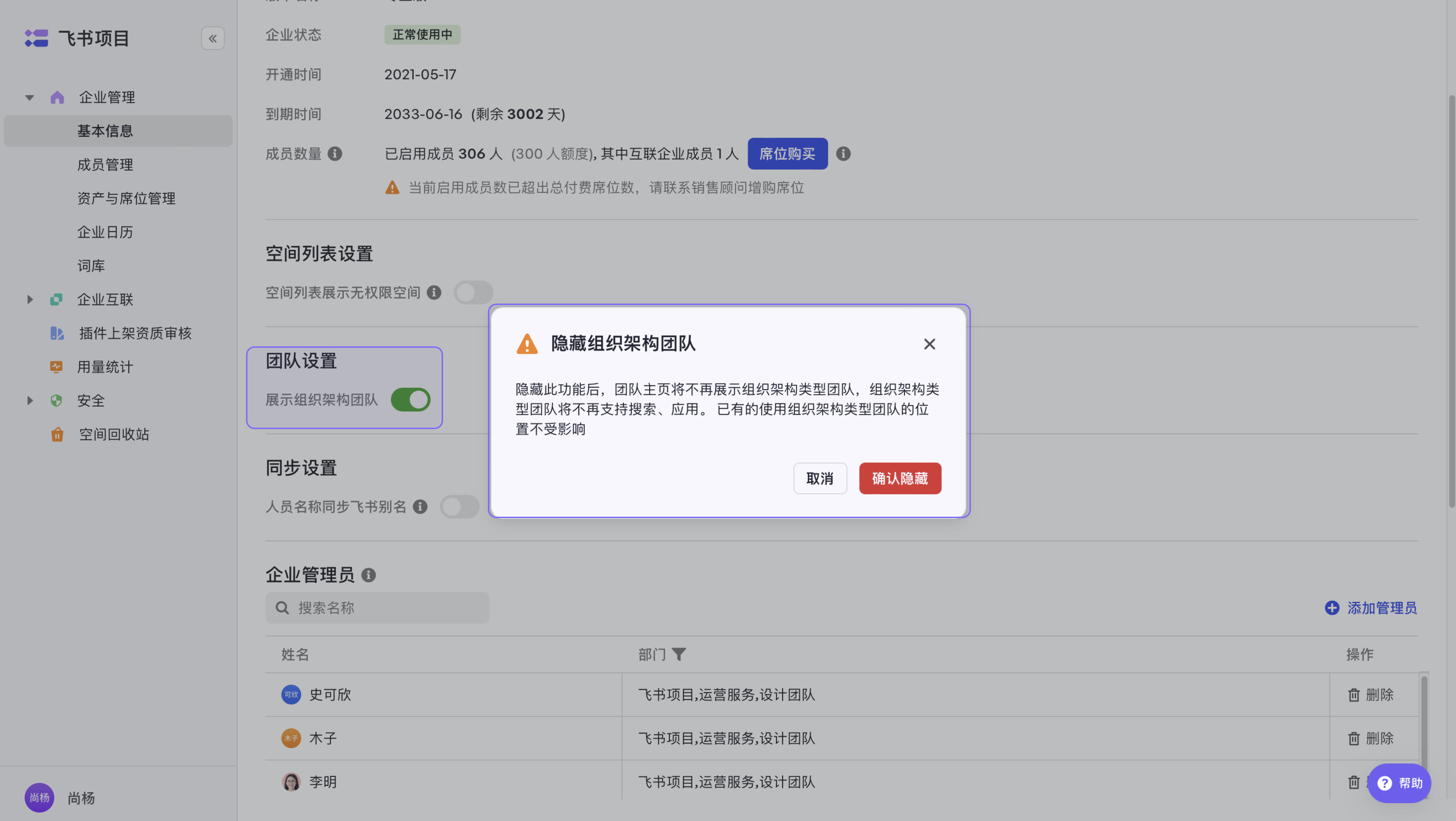Image resolution: width=1456 pixels, height=821 pixels.
Task: Click the trash icon in 史可欣 row
Action: (x=1354, y=694)
